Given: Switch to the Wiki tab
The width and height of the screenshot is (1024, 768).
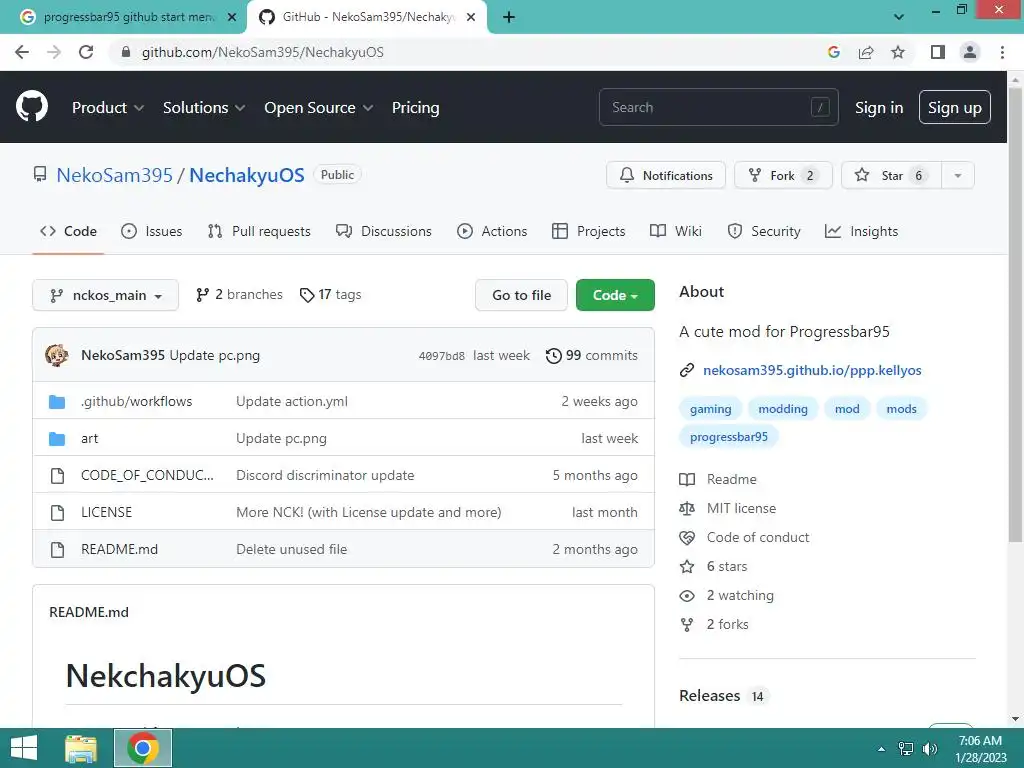Looking at the screenshot, I should pyautogui.click(x=676, y=231).
